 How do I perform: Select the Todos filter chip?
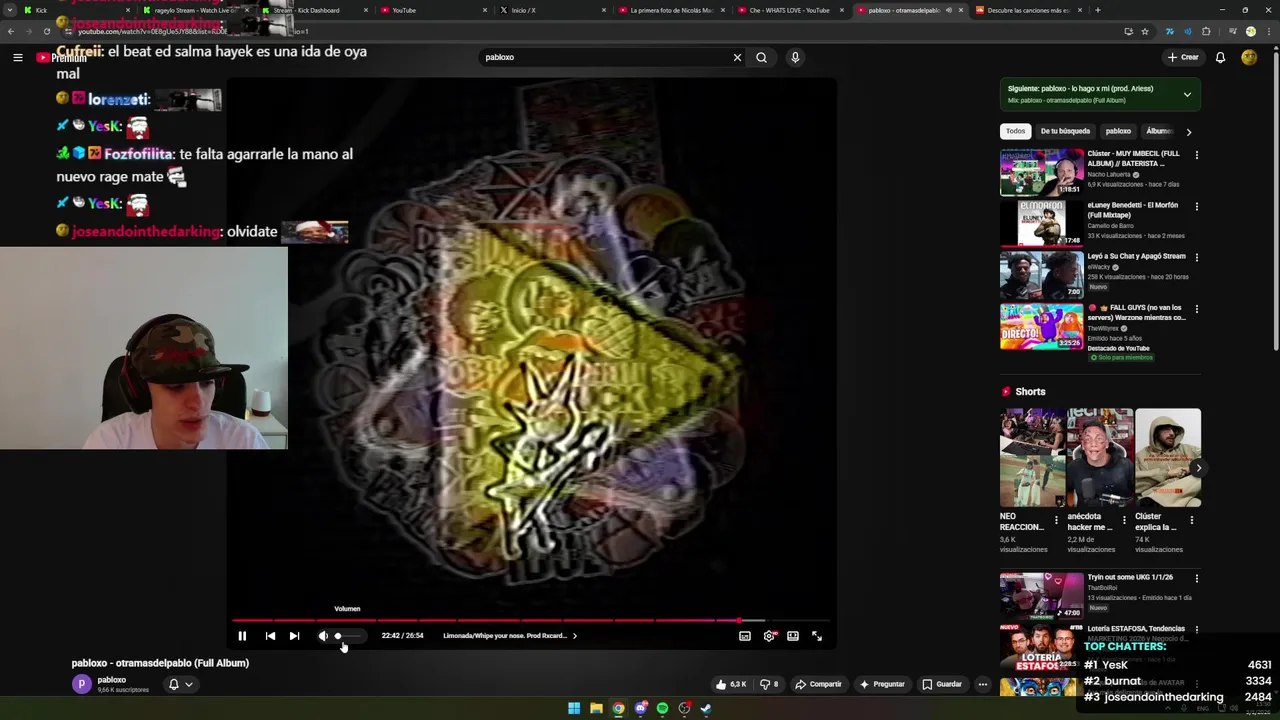tap(1015, 131)
